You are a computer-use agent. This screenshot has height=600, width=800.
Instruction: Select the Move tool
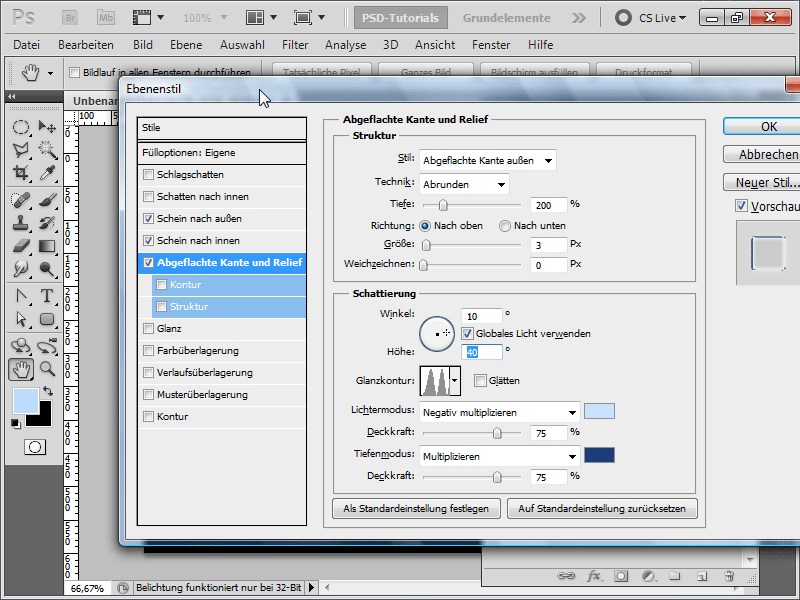[x=47, y=127]
